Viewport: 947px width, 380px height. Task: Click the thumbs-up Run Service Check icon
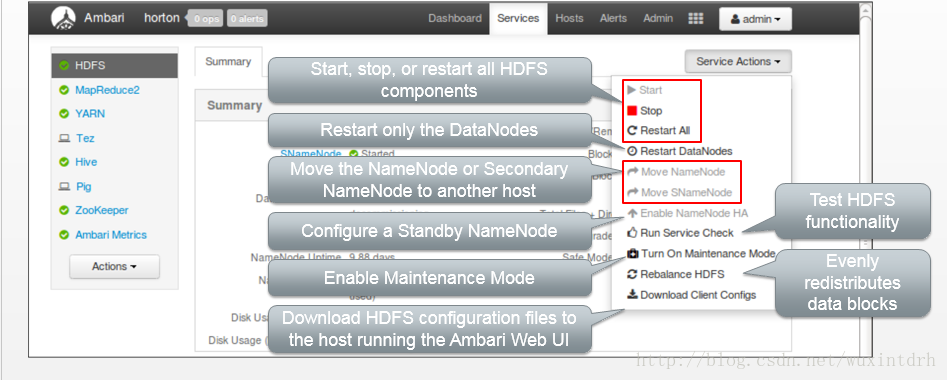click(x=632, y=233)
